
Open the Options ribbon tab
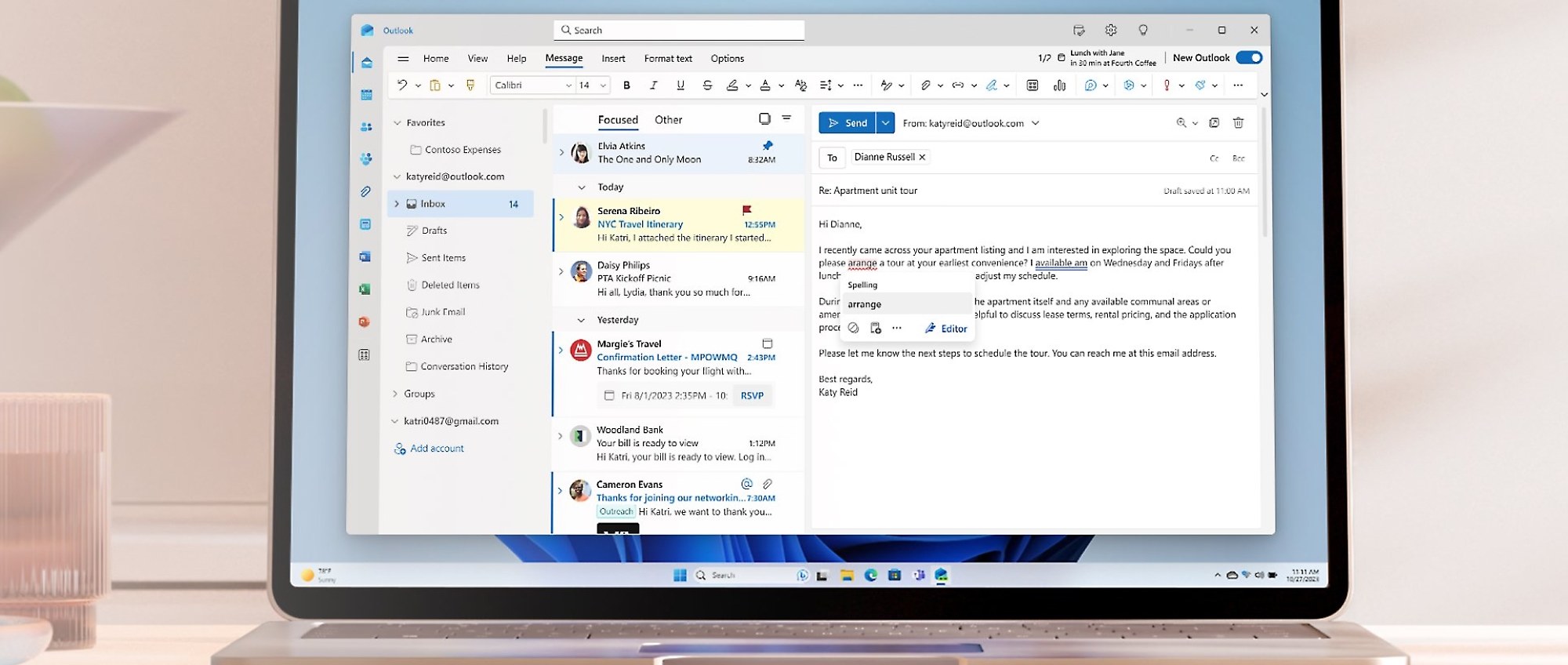tap(727, 58)
